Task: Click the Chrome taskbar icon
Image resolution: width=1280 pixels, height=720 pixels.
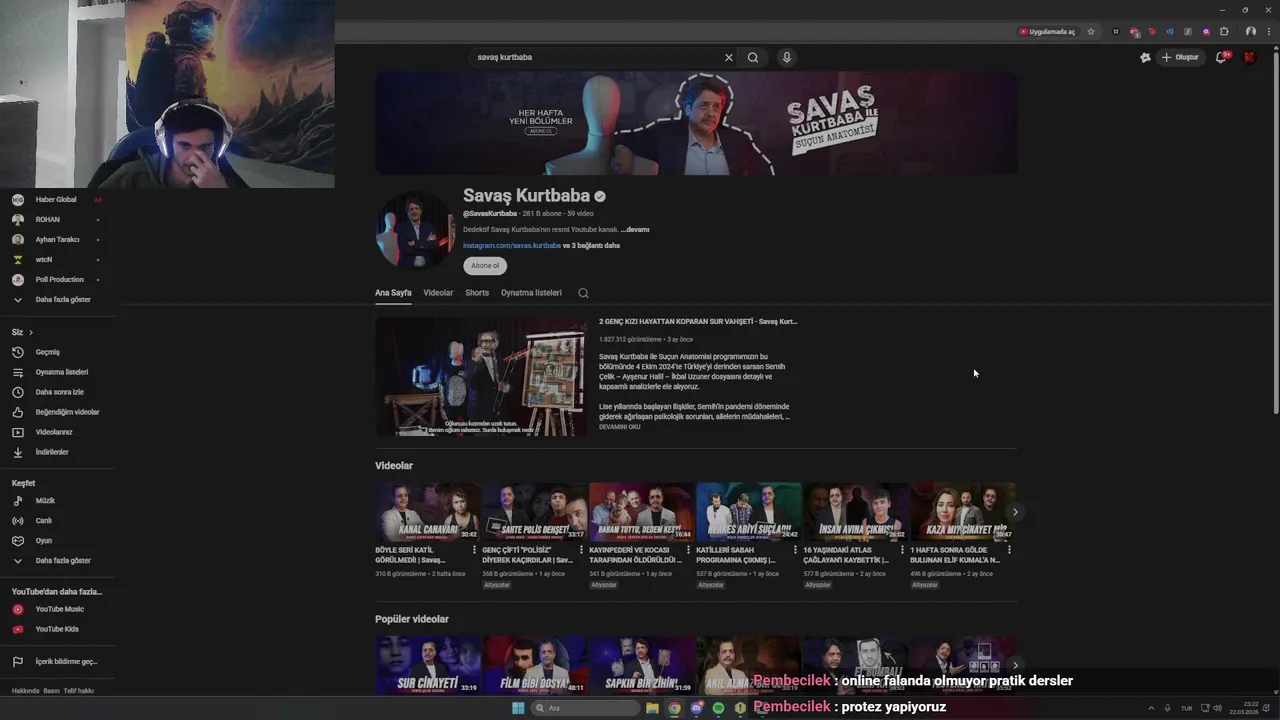Action: (674, 708)
